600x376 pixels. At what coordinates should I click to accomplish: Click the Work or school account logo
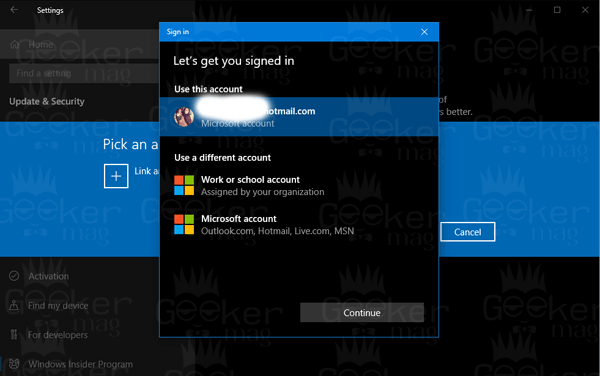(x=184, y=186)
